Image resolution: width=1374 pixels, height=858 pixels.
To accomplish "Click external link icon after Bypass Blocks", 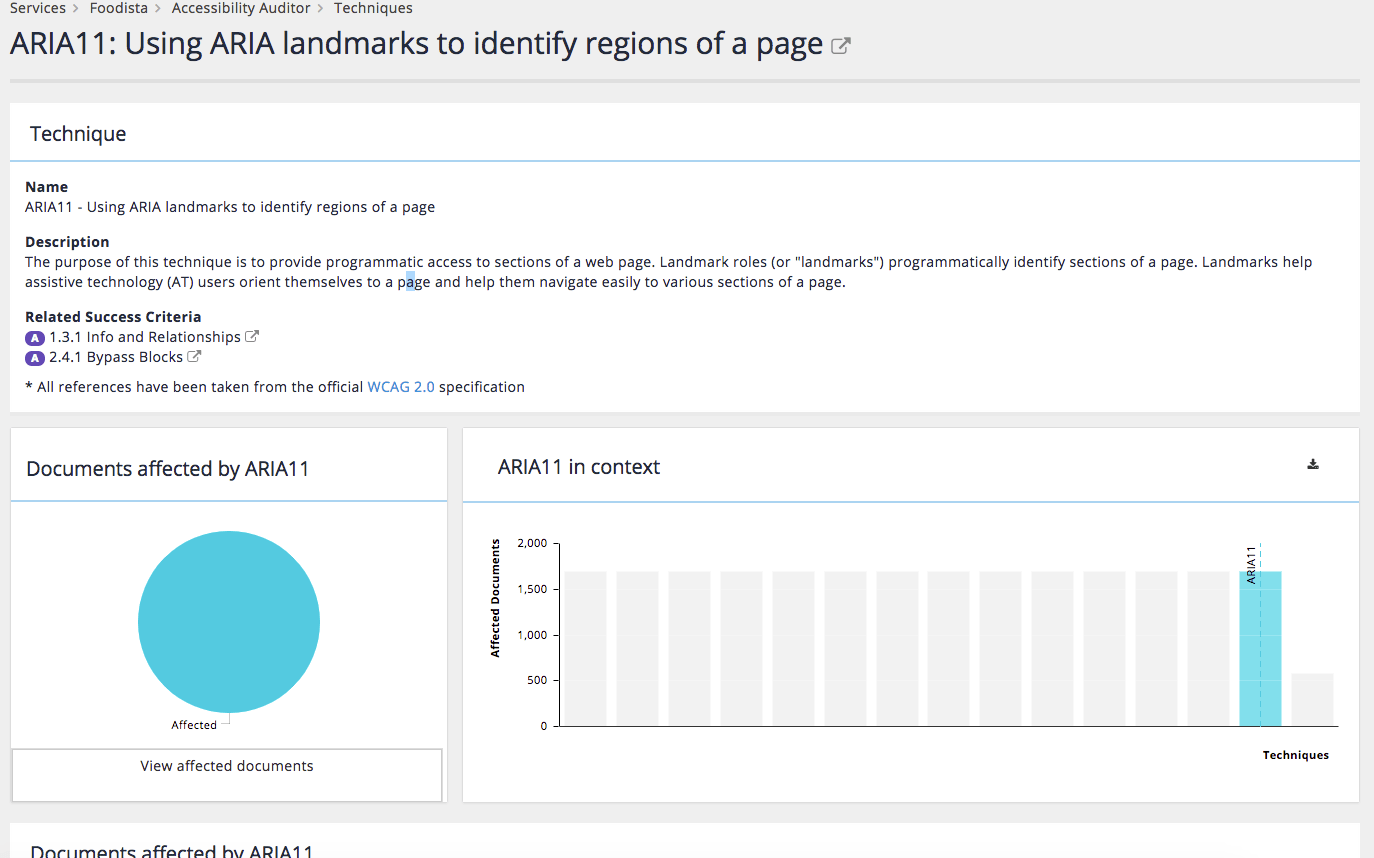I will pos(195,357).
